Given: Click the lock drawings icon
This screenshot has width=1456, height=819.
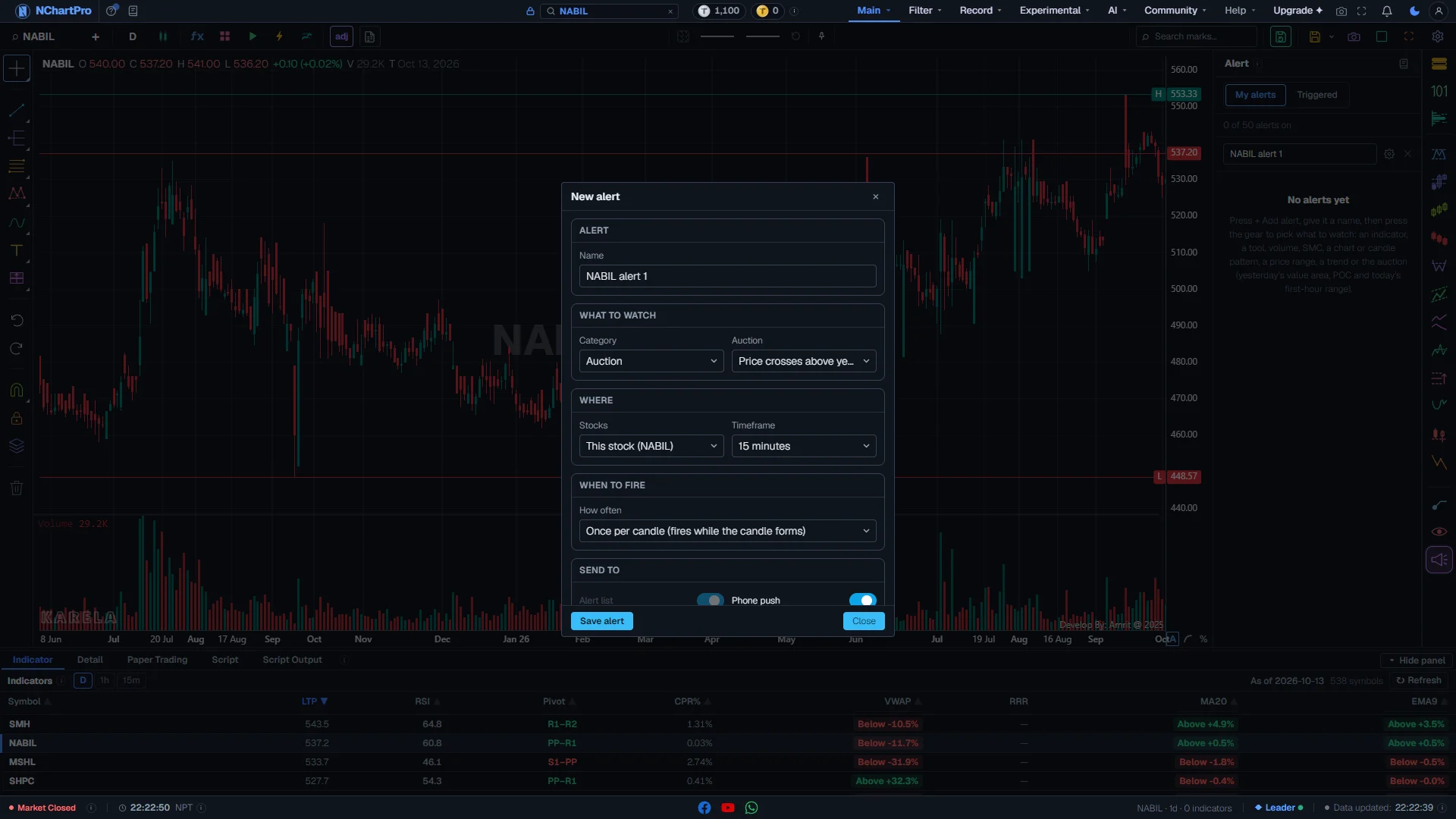Looking at the screenshot, I should [x=16, y=418].
